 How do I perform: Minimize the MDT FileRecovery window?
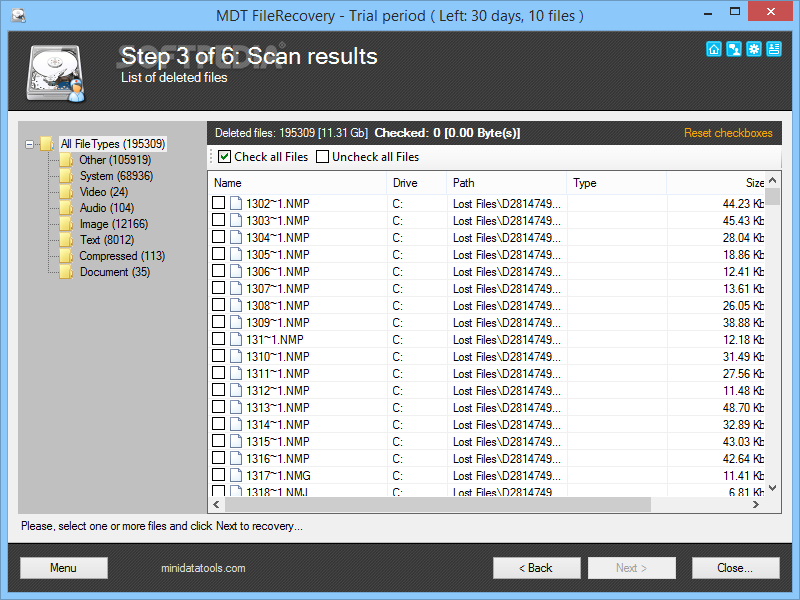708,12
